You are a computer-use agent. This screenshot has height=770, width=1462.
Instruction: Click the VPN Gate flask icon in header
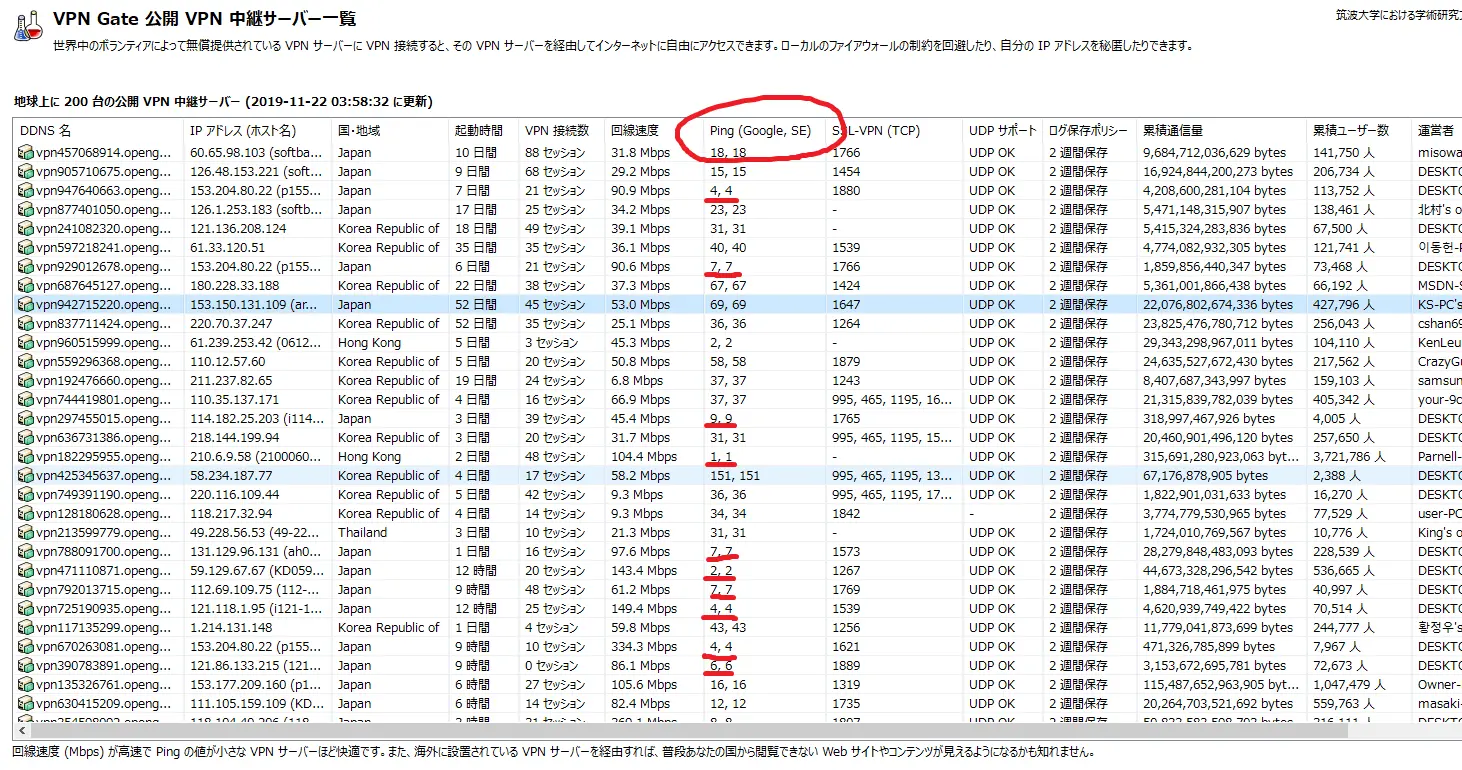pos(28,26)
